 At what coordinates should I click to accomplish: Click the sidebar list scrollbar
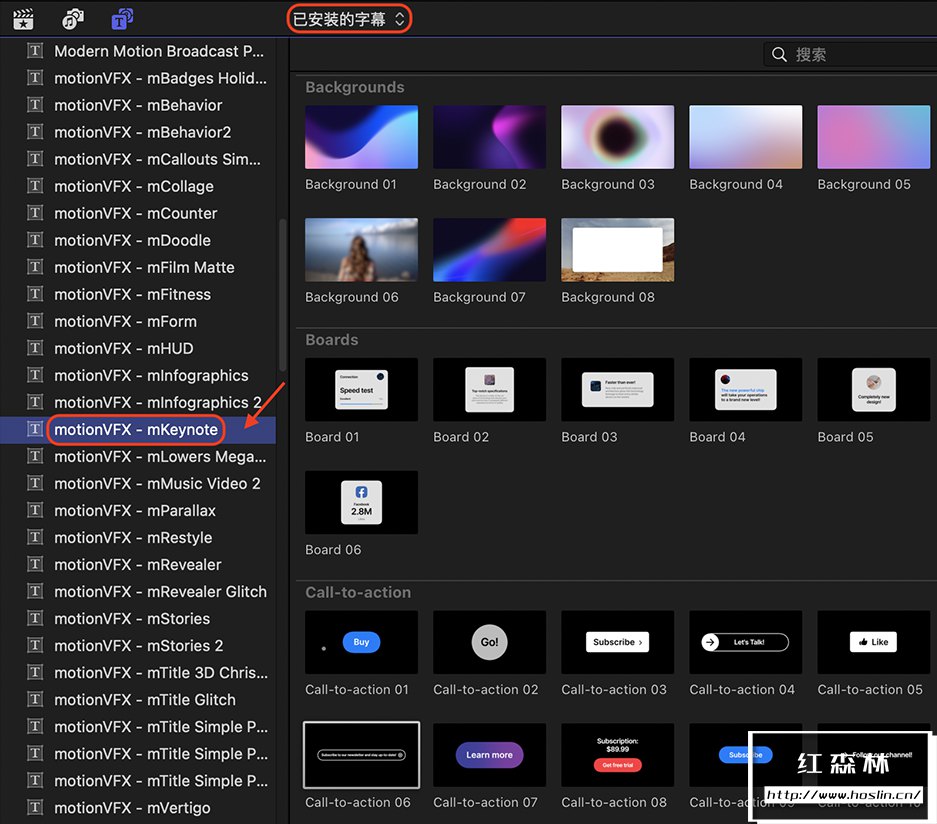click(283, 295)
